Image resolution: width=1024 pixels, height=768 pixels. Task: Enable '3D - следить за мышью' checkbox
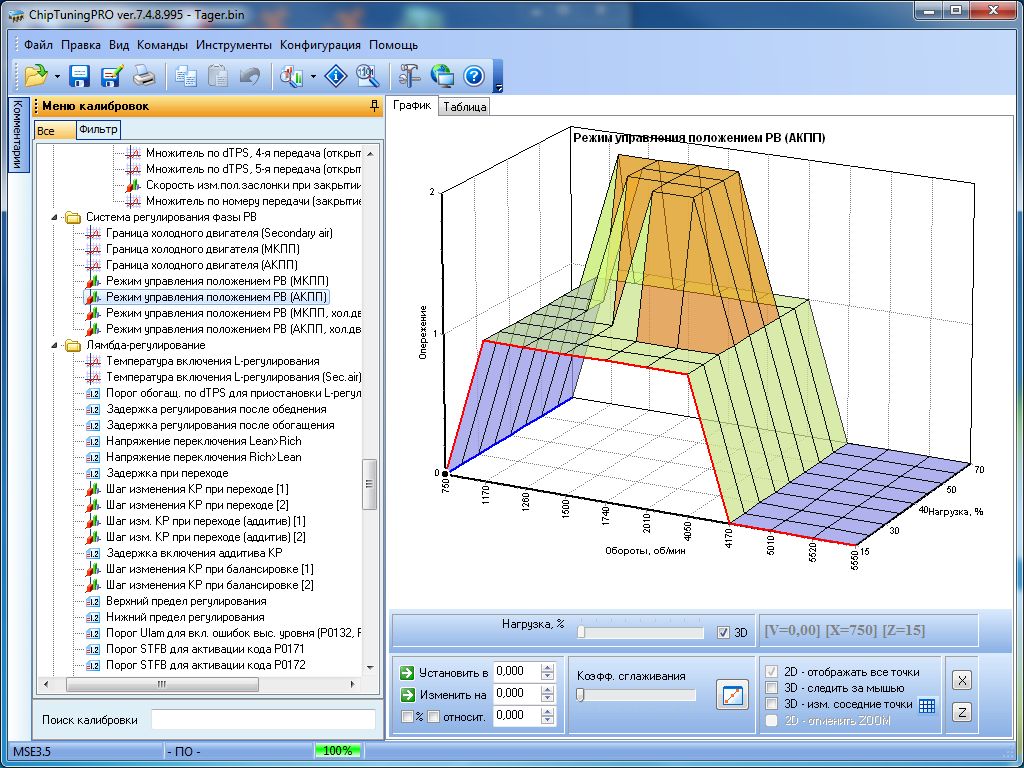coord(771,688)
